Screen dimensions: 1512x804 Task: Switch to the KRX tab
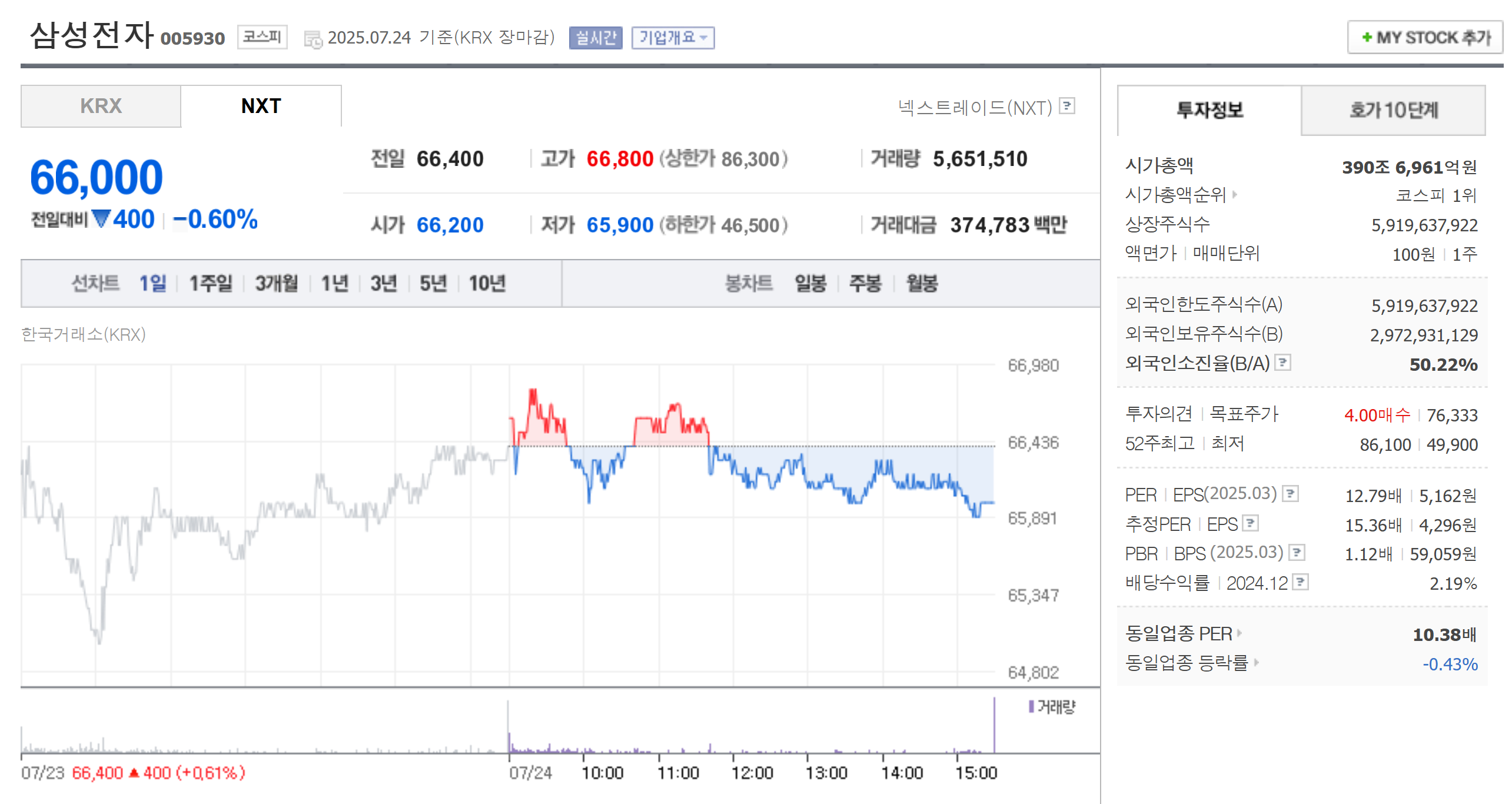click(101, 107)
